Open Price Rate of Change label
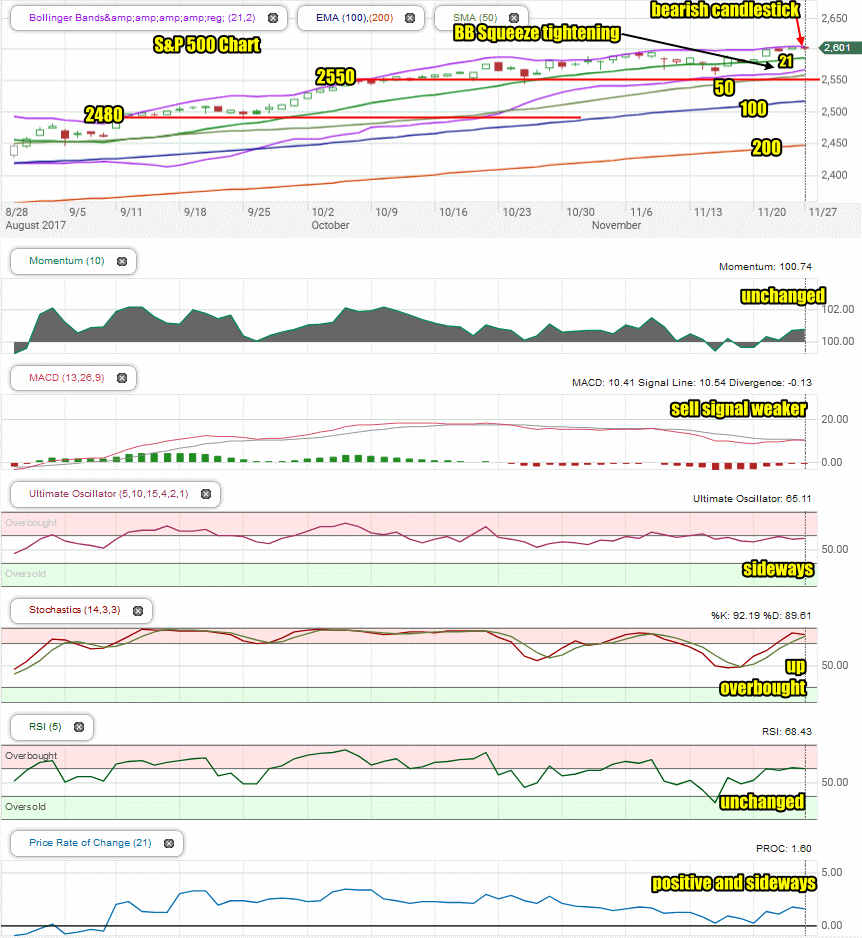This screenshot has height=938, width=862. coord(90,843)
